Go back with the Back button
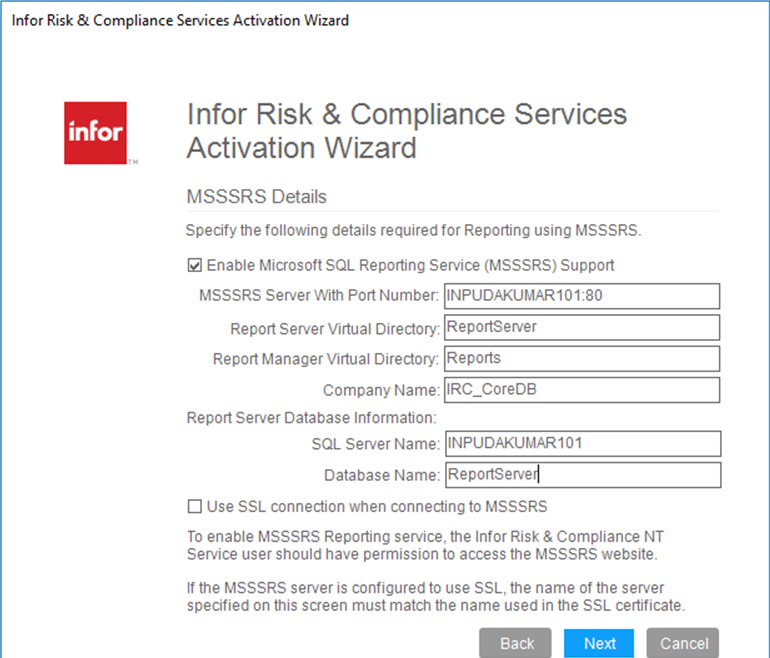Screen dimensions: 770x658 click(517, 643)
